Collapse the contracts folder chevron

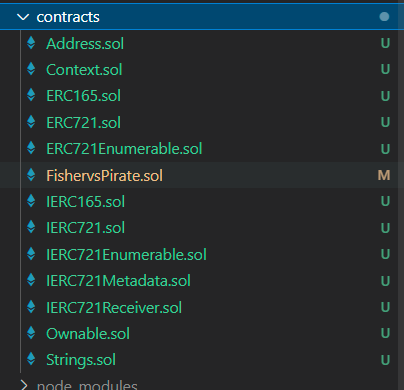pos(23,17)
